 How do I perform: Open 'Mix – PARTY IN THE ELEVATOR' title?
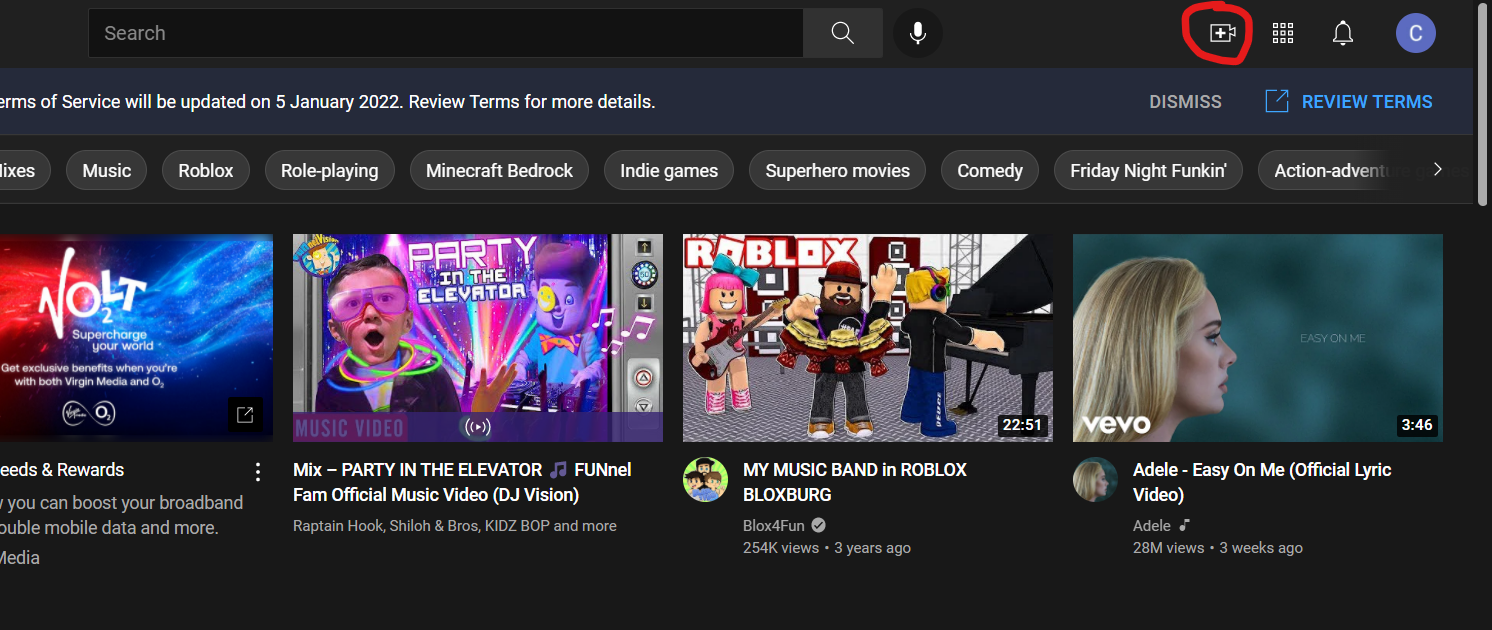(x=462, y=482)
